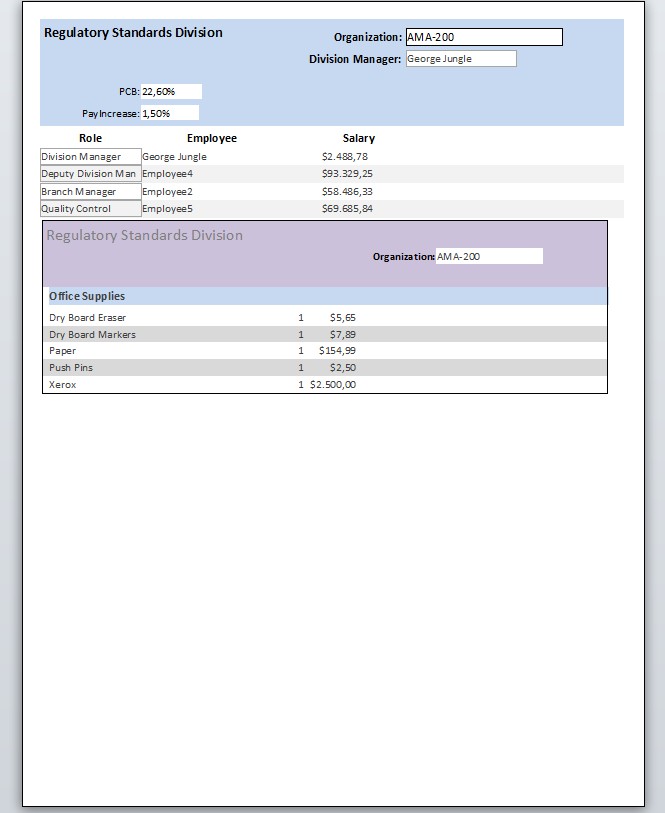The width and height of the screenshot is (665, 813).
Task: Select the Quality Control role cell
Action: 91,208
